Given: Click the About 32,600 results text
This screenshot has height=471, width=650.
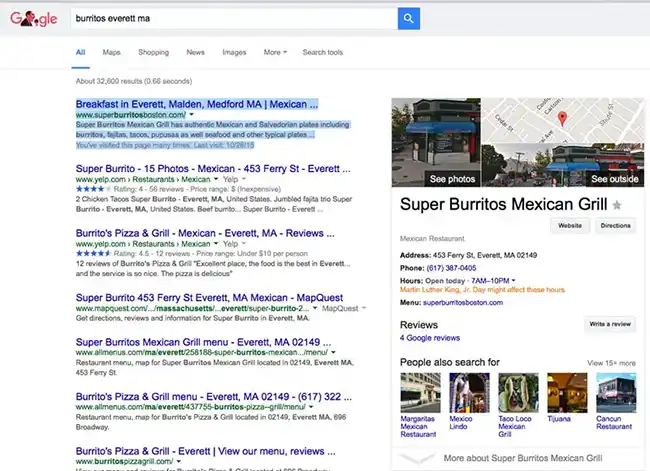Looking at the screenshot, I should pyautogui.click(x=134, y=81).
